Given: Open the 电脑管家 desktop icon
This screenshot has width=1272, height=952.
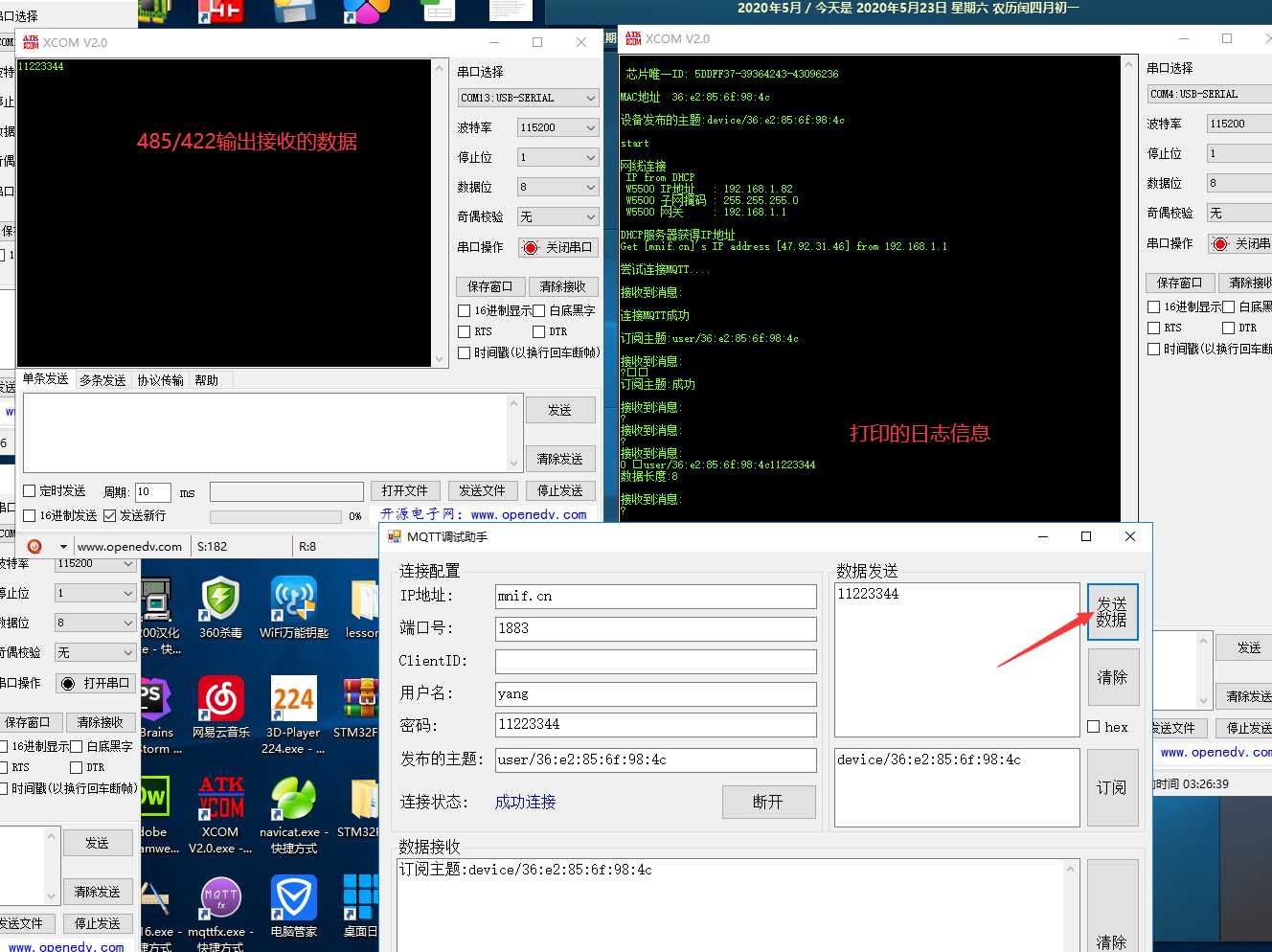Looking at the screenshot, I should 294,905.
